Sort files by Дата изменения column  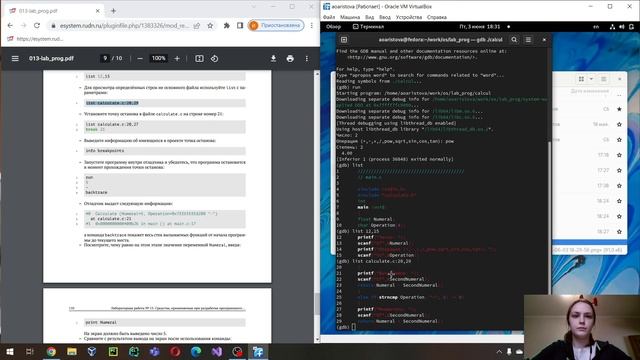point(590,91)
